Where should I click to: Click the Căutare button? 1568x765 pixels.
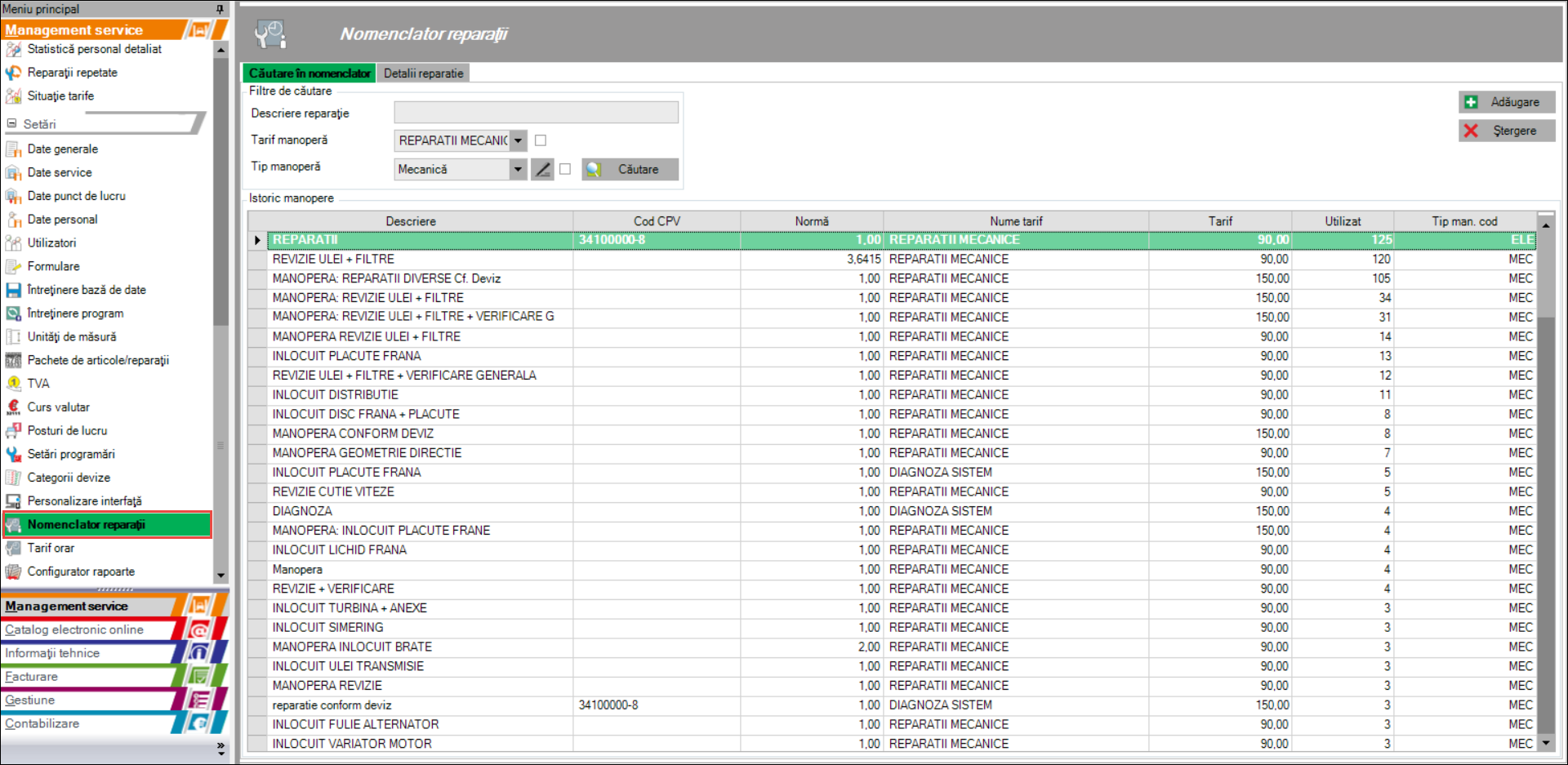[x=630, y=169]
